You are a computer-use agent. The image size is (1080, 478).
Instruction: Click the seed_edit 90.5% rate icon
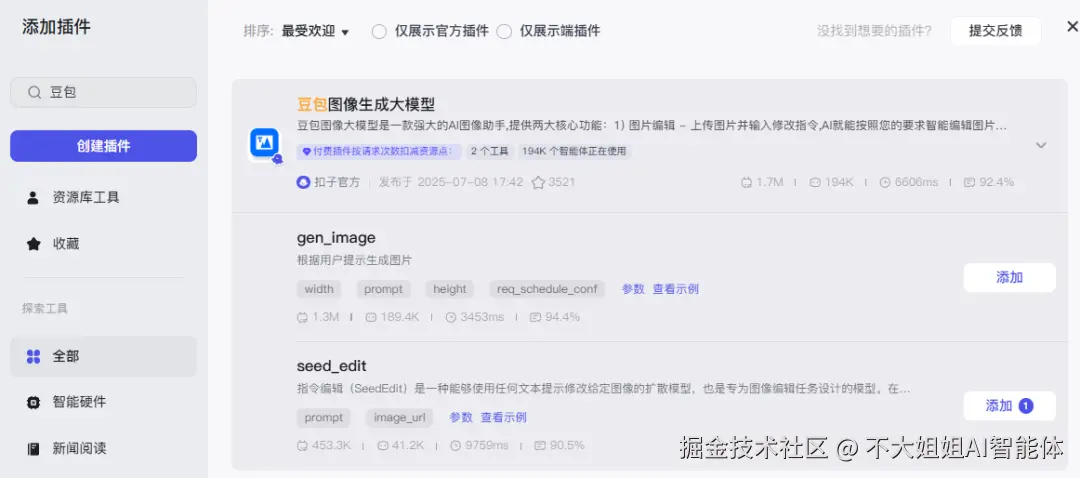540,446
